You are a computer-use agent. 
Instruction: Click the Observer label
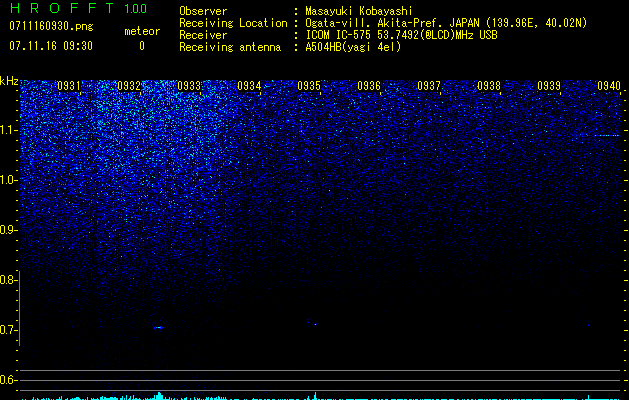[x=203, y=11]
